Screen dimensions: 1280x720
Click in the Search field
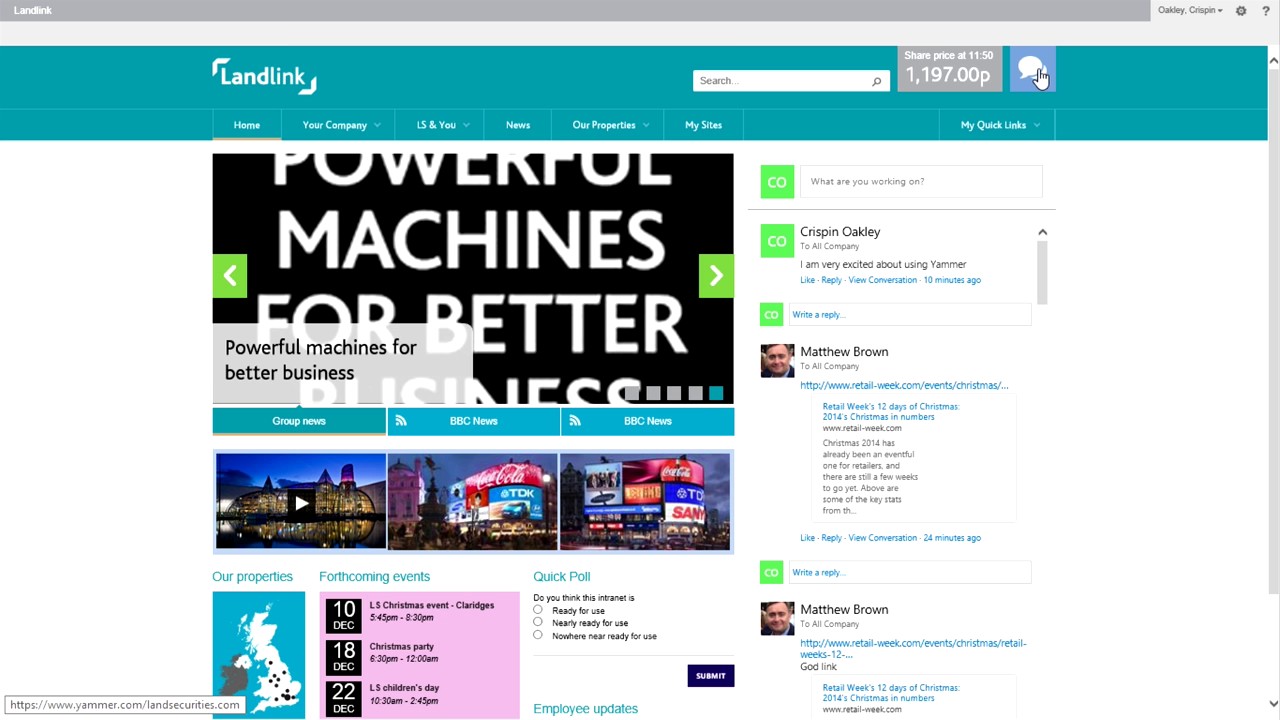pyautogui.click(x=781, y=81)
